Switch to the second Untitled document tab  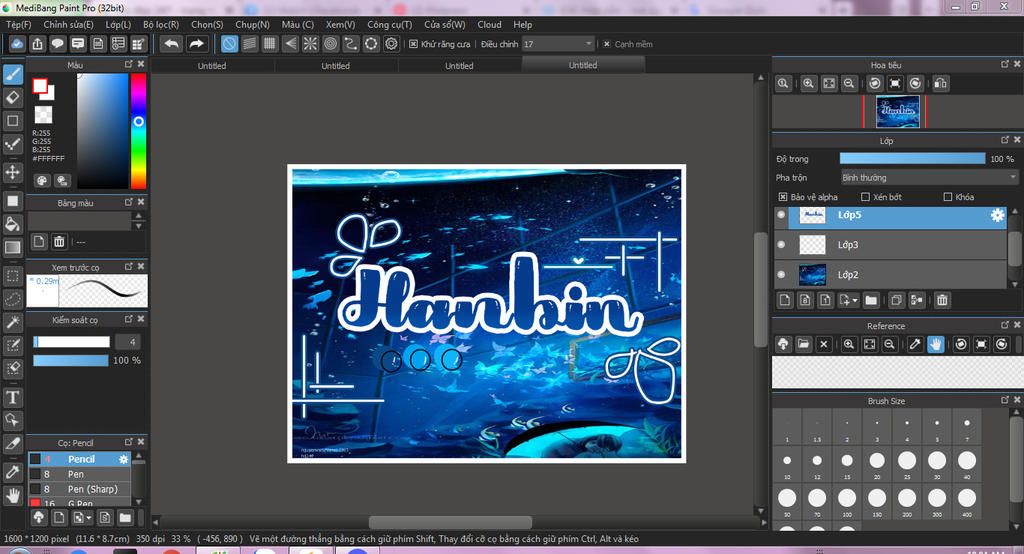coord(335,66)
